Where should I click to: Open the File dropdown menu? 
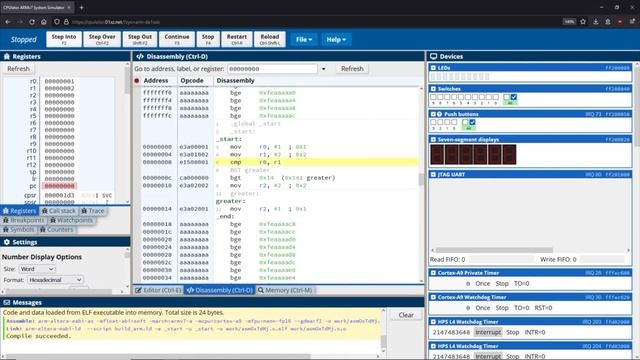coord(304,40)
